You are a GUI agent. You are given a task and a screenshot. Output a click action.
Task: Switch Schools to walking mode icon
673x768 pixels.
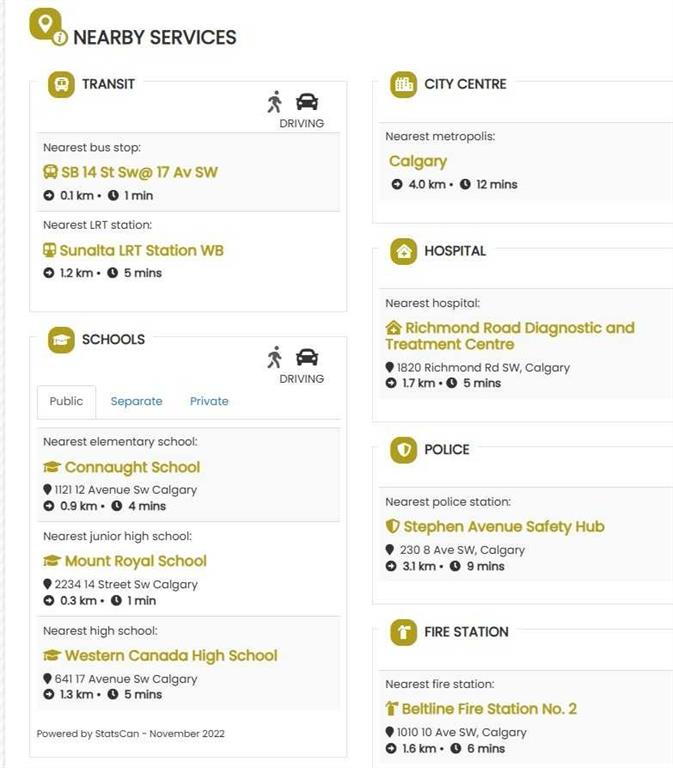coord(275,357)
